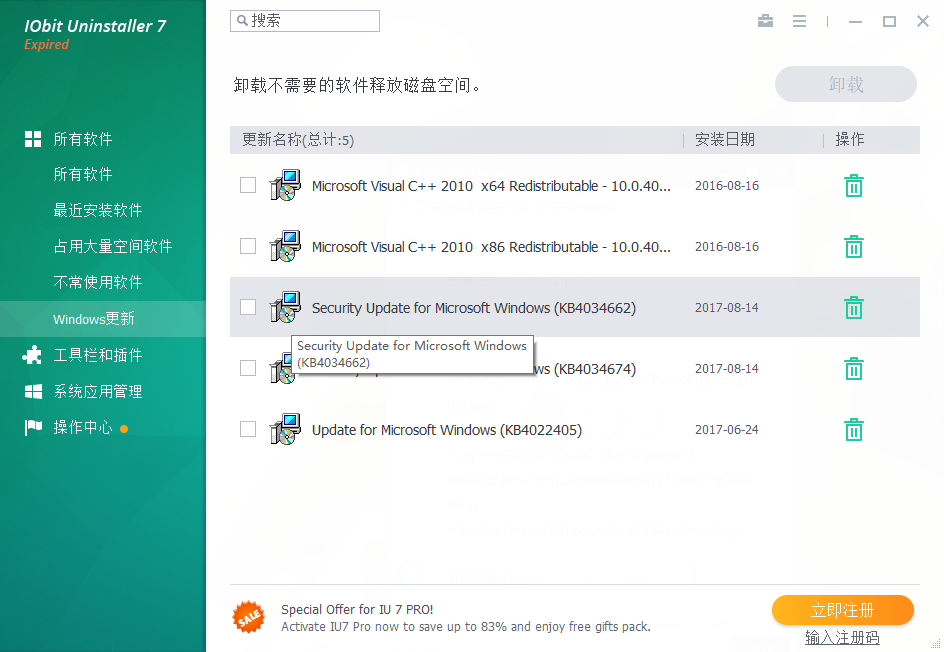Click the 卸载 uninstall button

click(x=845, y=84)
